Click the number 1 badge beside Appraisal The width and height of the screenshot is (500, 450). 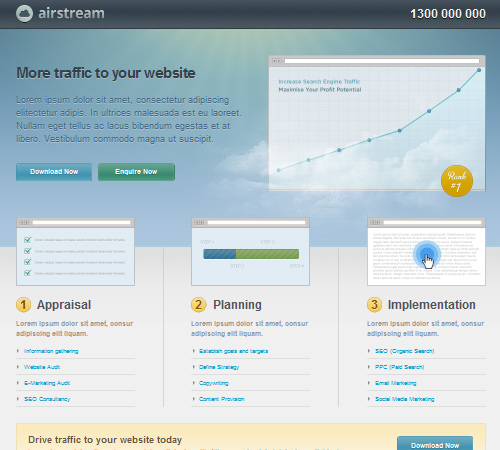pos(23,305)
